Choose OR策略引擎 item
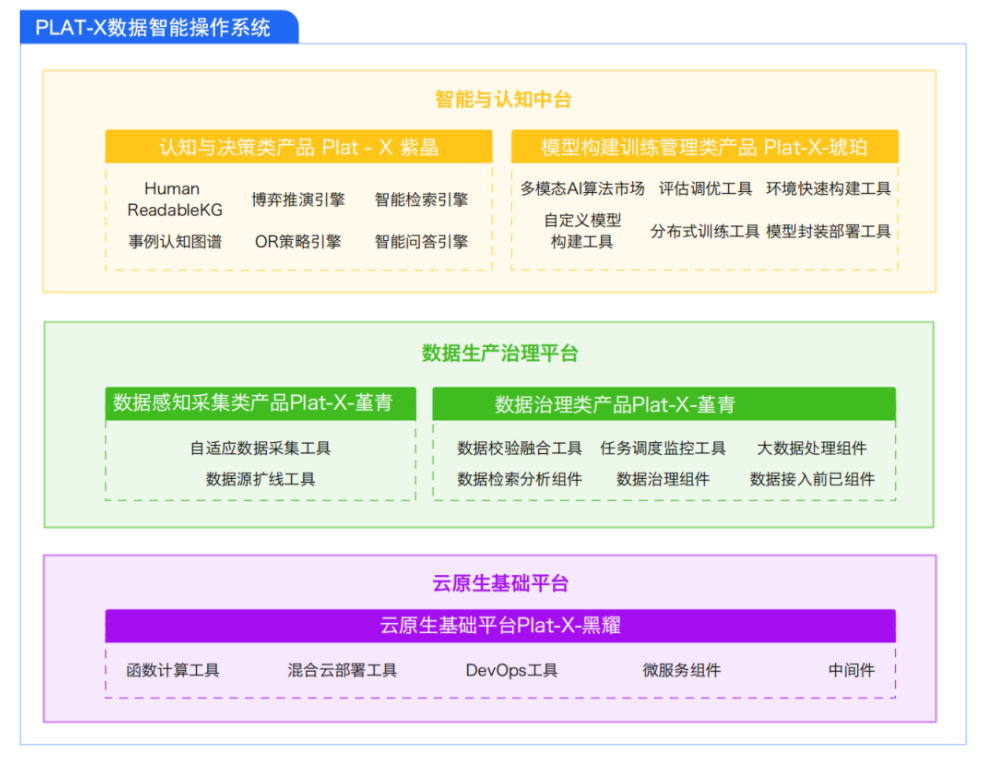Image resolution: width=985 pixels, height=769 pixels. pos(298,241)
